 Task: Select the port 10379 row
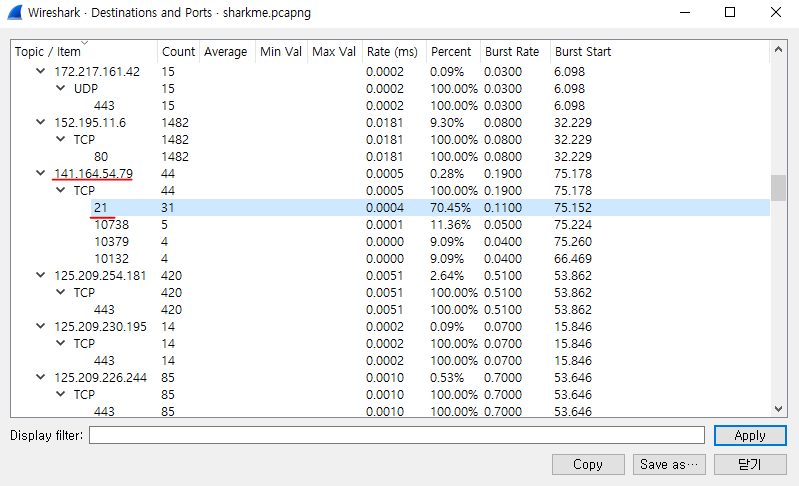pyautogui.click(x=390, y=241)
